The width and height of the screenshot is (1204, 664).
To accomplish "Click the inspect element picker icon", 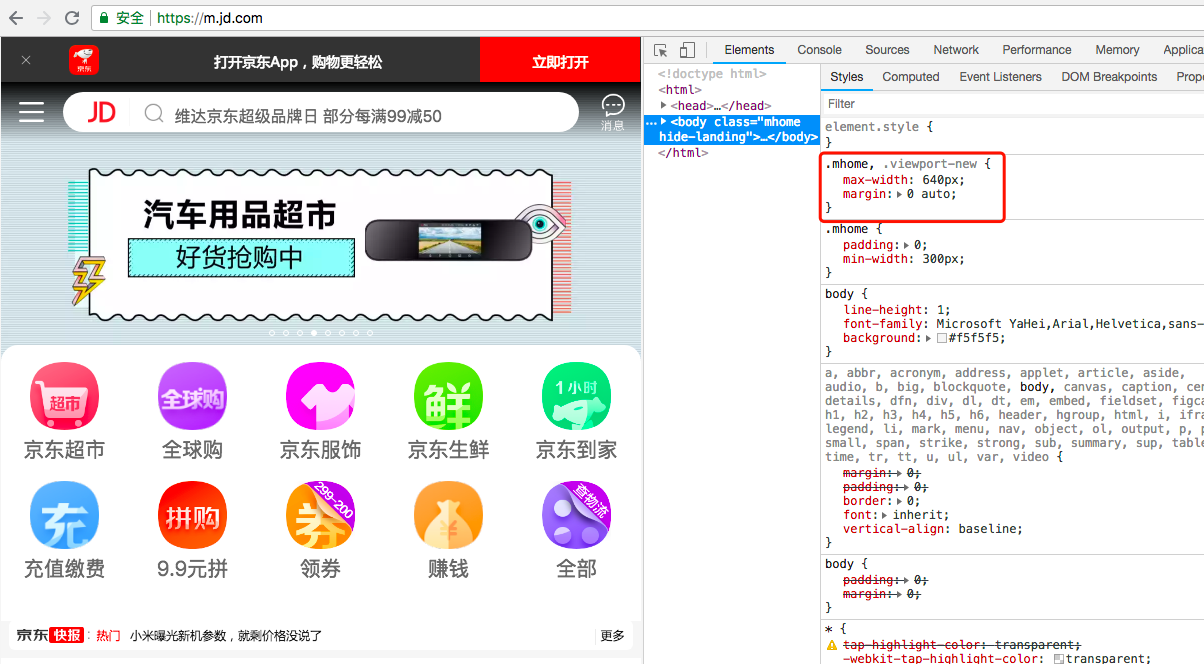I will [661, 50].
